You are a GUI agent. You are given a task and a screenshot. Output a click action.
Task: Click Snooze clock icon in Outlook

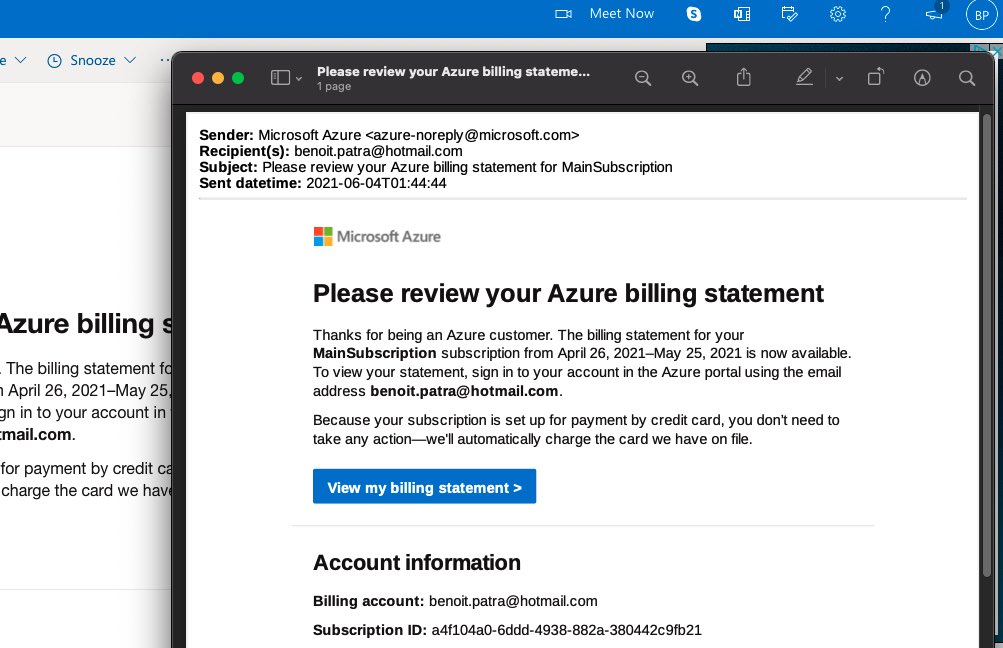coord(54,61)
